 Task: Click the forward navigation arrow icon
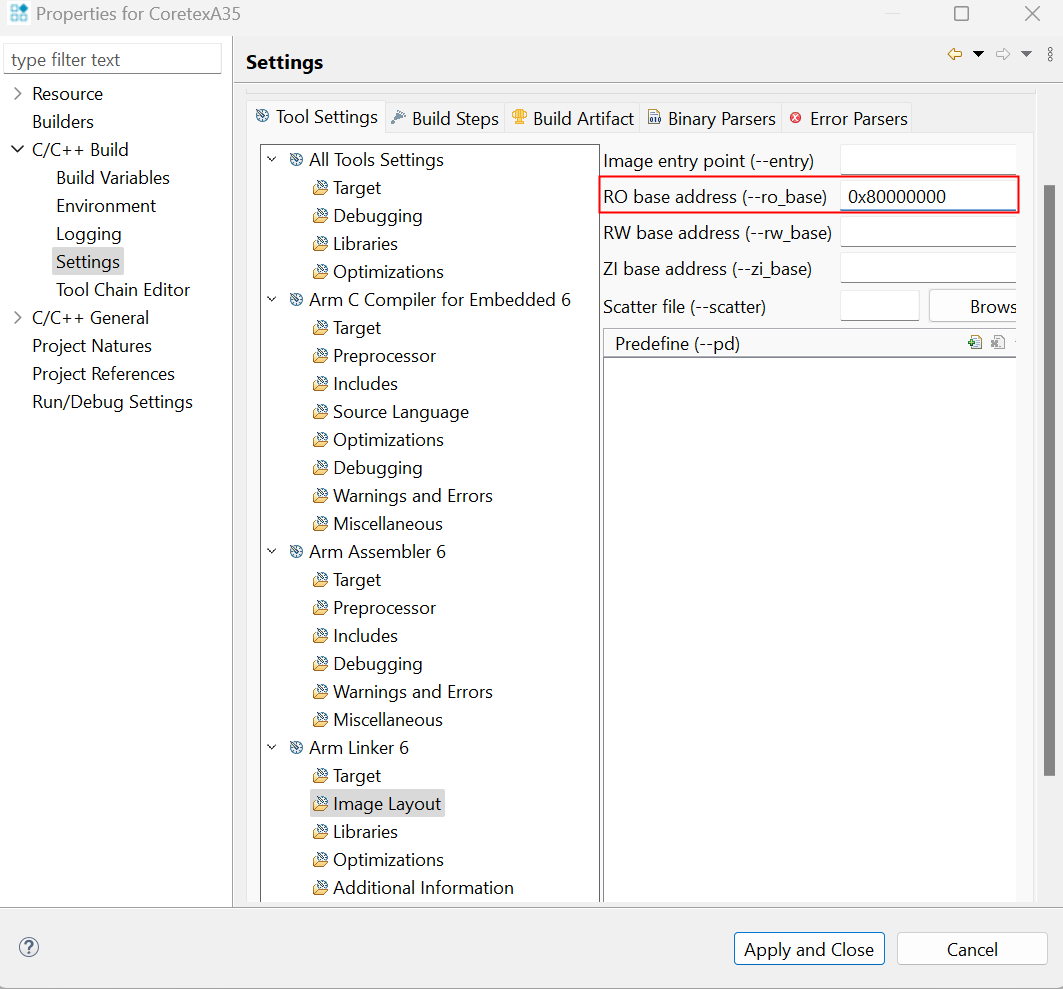[x=1003, y=54]
